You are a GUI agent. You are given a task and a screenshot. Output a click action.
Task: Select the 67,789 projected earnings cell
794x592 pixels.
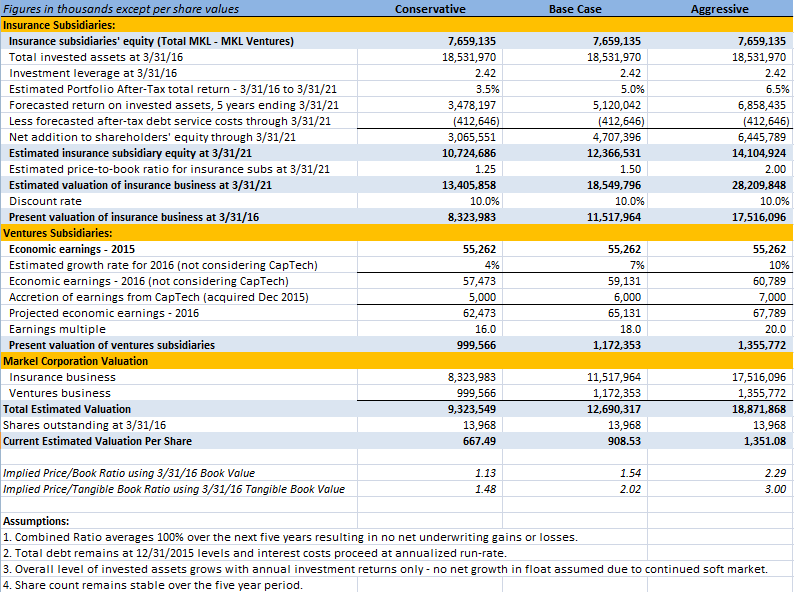click(x=769, y=313)
